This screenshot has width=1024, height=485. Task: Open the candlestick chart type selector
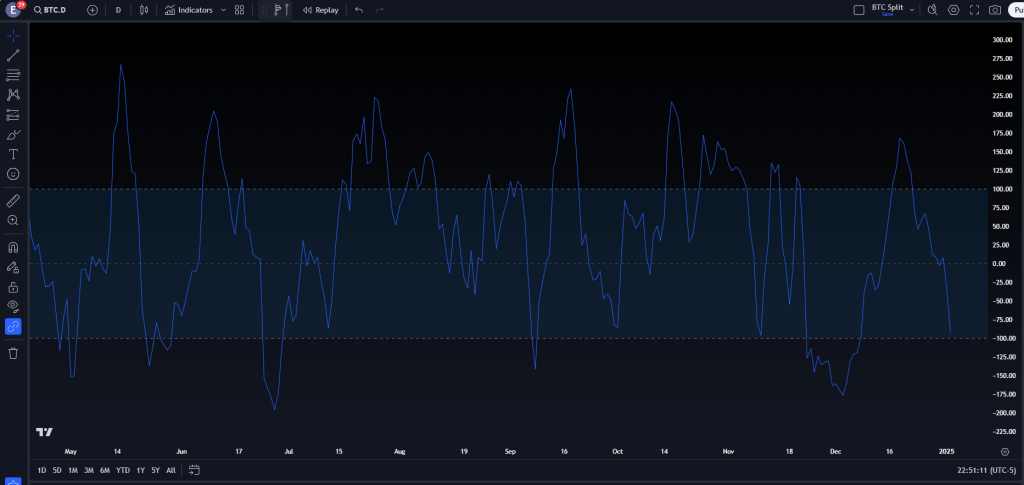(144, 10)
